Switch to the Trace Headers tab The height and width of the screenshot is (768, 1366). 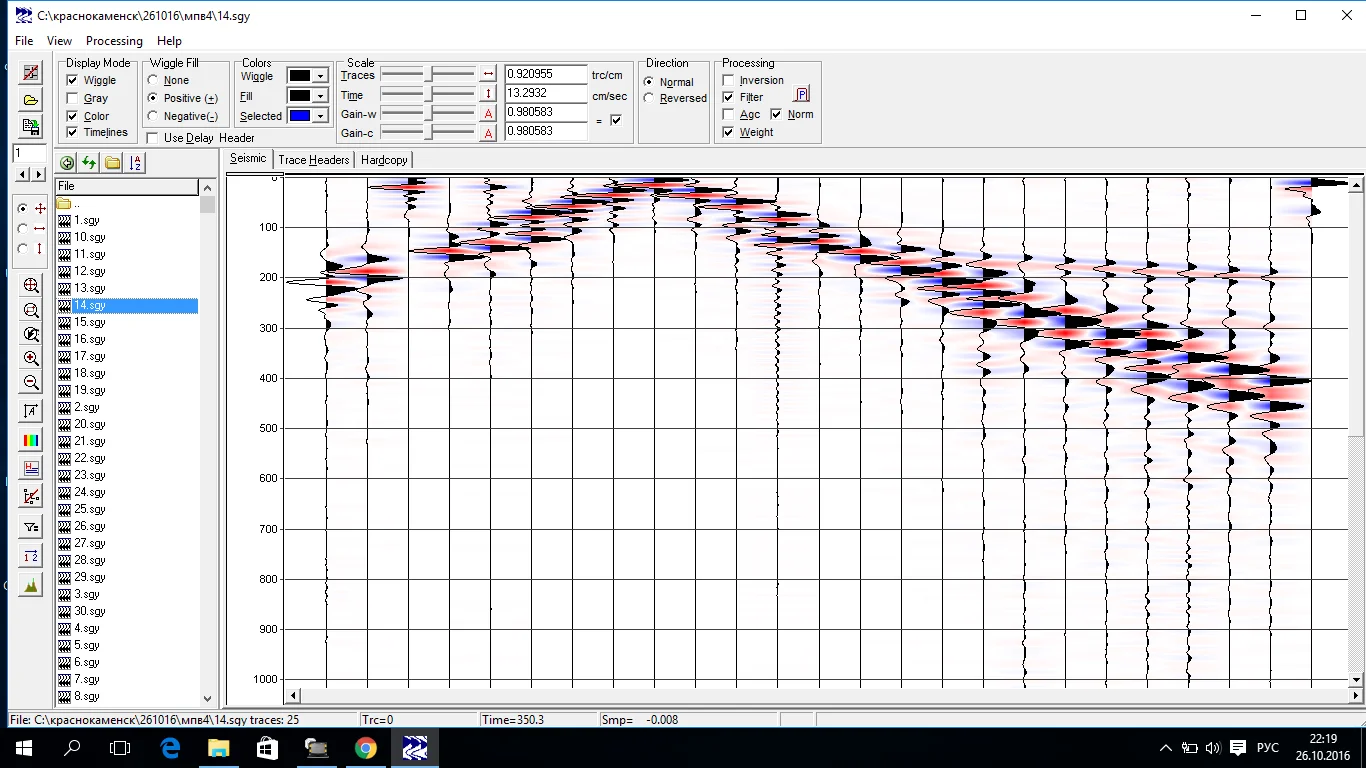[x=313, y=160]
